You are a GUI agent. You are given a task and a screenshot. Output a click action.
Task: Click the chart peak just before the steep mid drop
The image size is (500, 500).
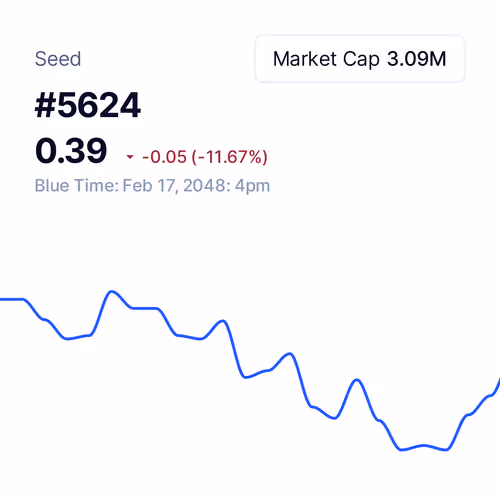223,322
